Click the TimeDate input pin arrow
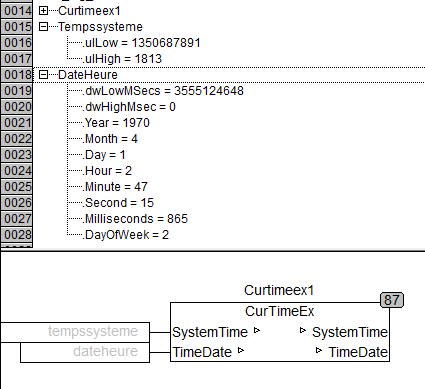 click(x=241, y=350)
